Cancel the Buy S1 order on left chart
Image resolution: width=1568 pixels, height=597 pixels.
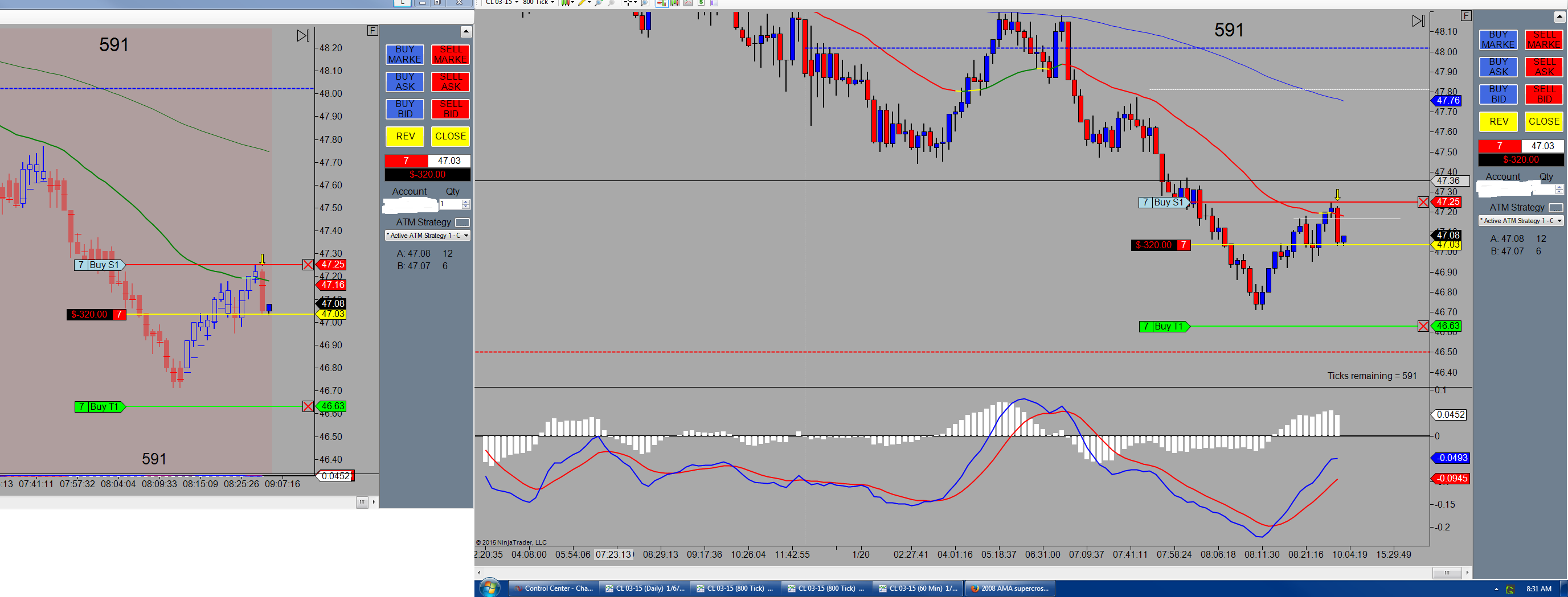coord(308,265)
